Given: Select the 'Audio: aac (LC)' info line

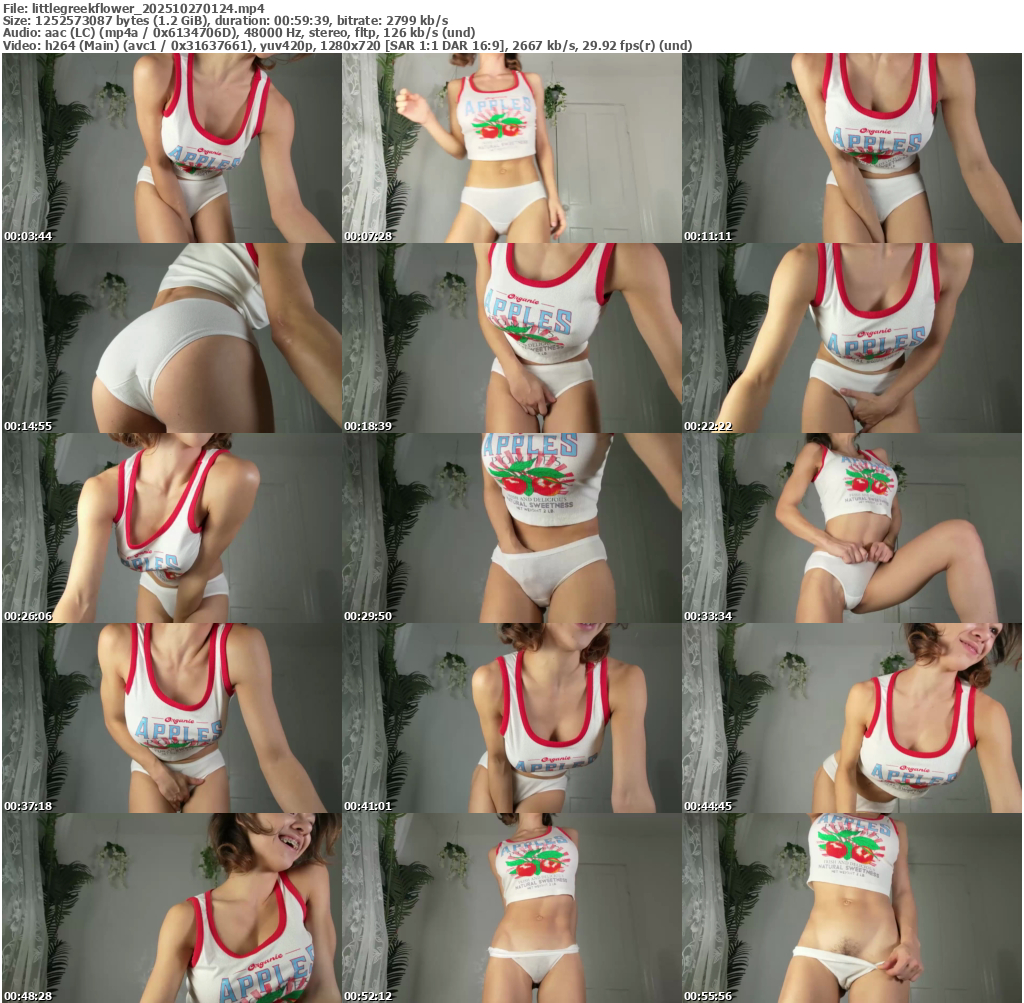Looking at the screenshot, I should [239, 33].
